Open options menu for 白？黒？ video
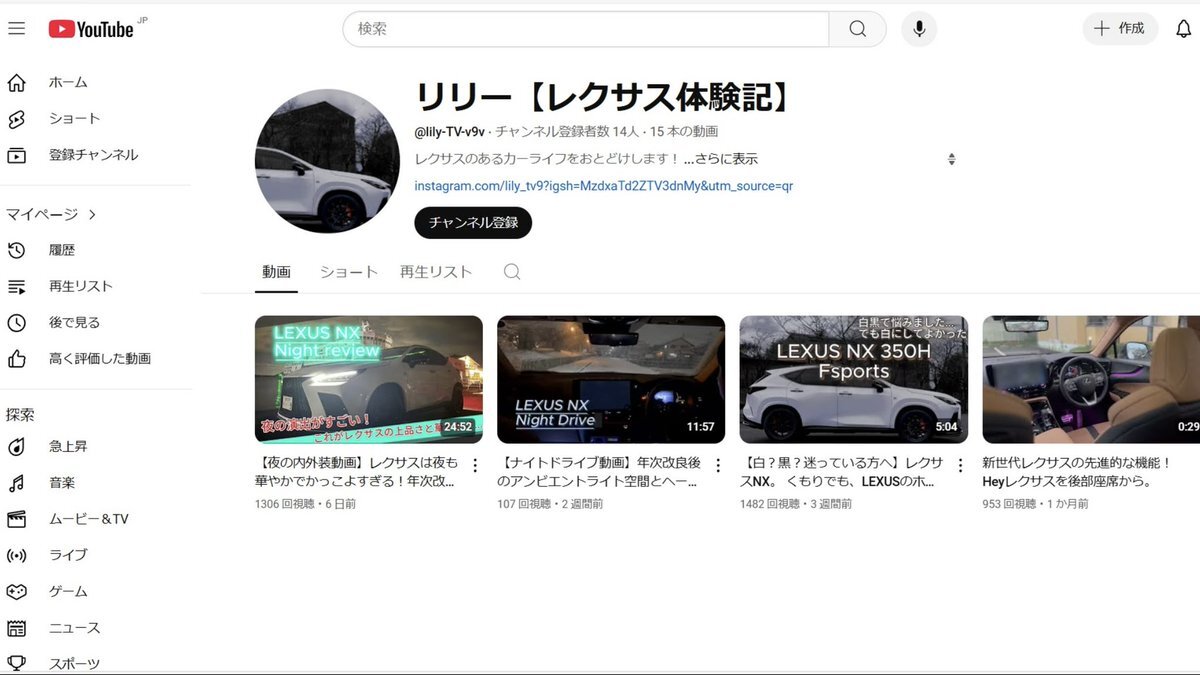 point(960,465)
